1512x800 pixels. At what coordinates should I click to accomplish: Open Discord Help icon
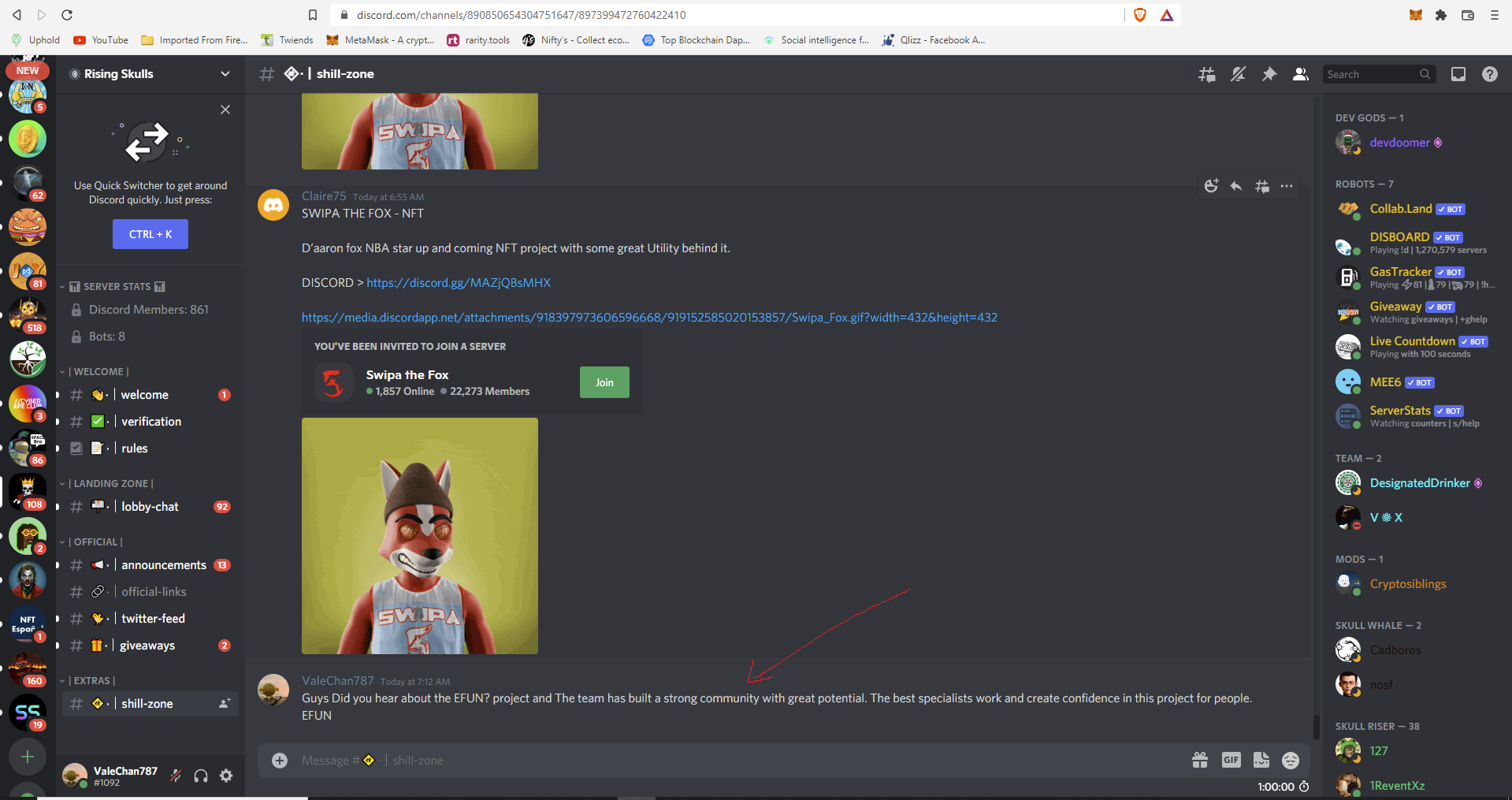coord(1489,74)
